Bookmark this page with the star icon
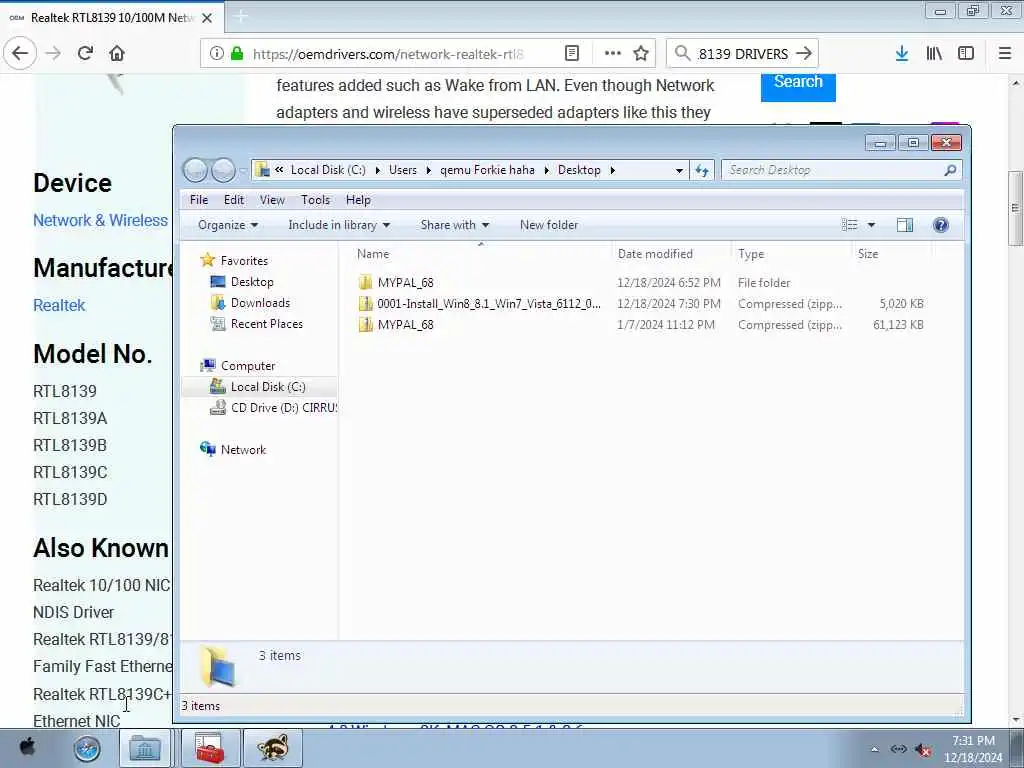This screenshot has height=768, width=1024. pyautogui.click(x=641, y=54)
